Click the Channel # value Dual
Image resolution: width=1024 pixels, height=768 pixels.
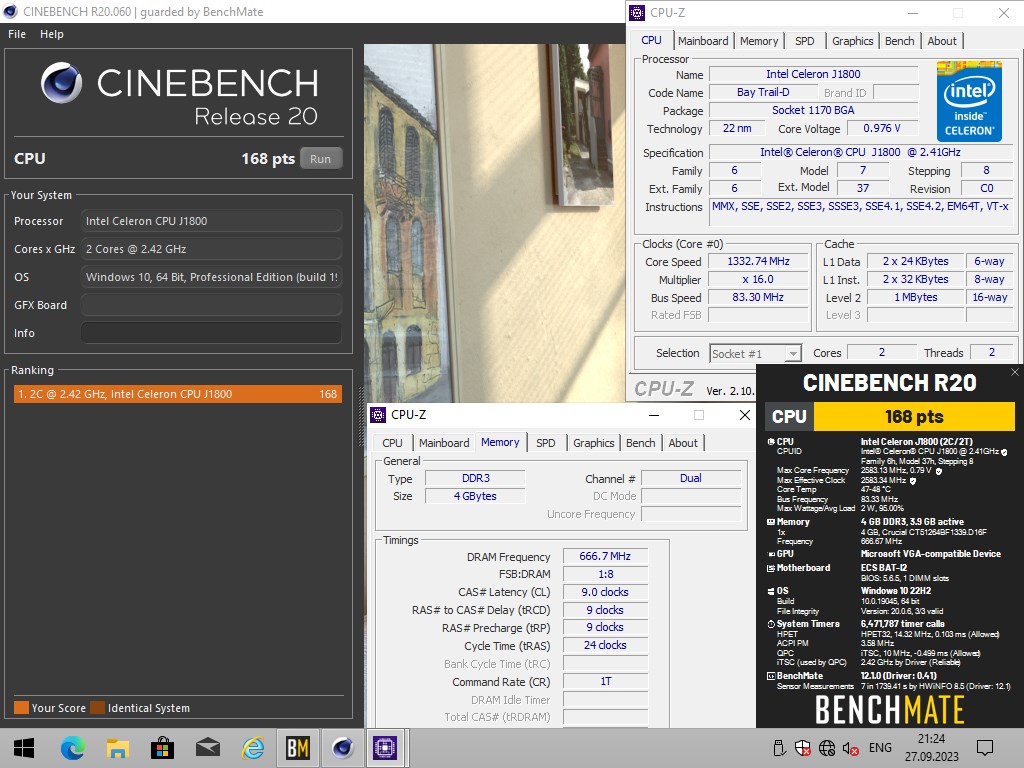691,478
